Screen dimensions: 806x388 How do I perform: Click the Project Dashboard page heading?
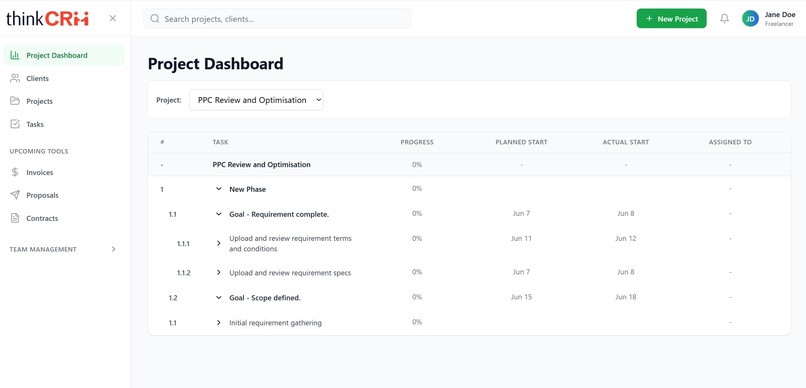tap(215, 64)
